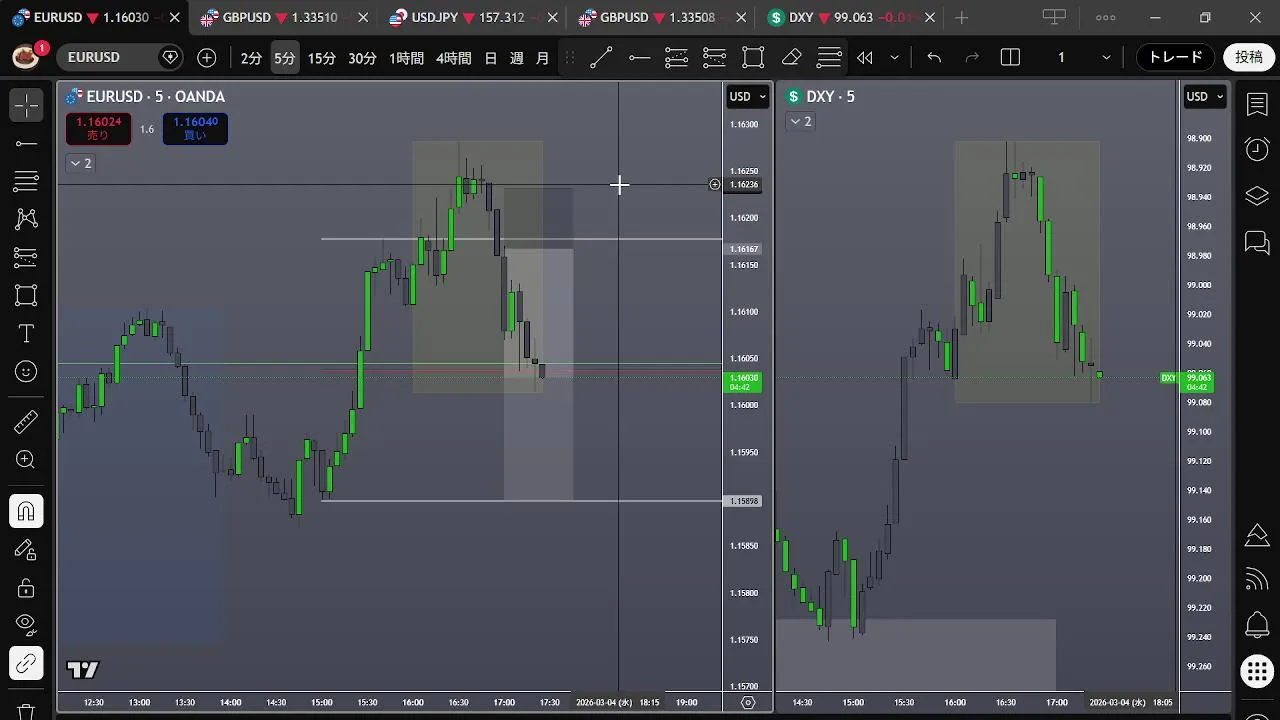The width and height of the screenshot is (1280, 720).
Task: Open the chart layout selector icon
Action: click(1010, 58)
